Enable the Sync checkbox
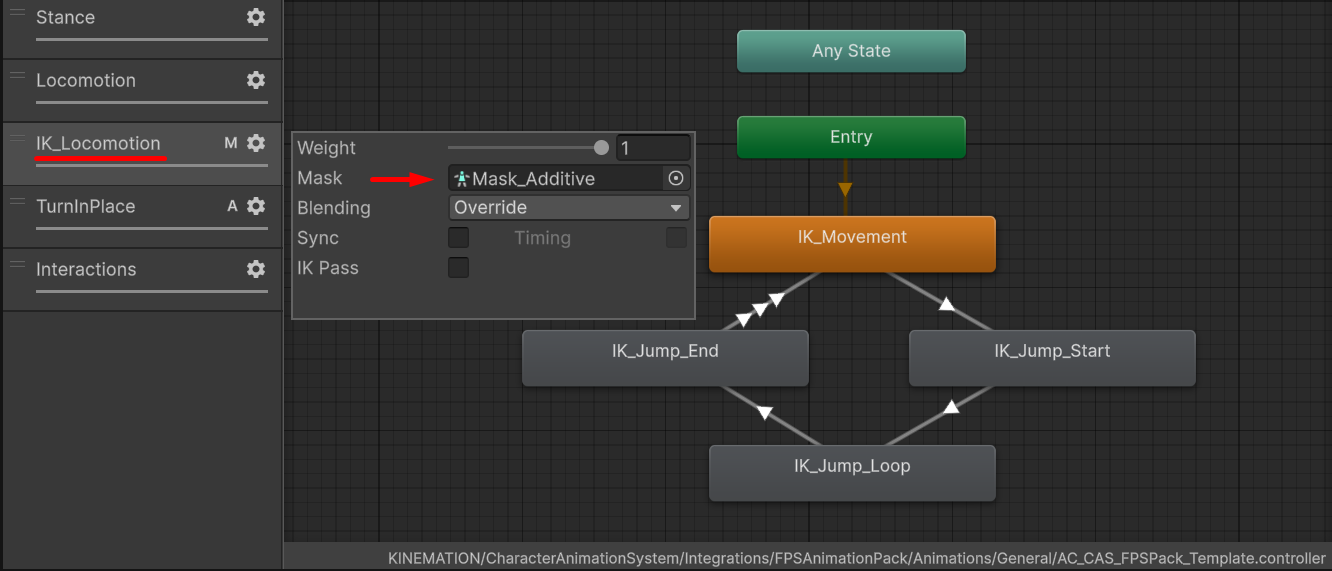This screenshot has height=571, width=1332. tap(458, 238)
